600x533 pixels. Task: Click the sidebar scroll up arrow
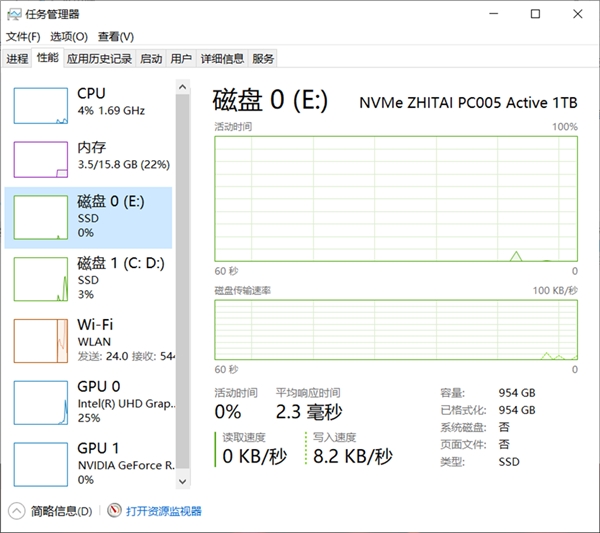[x=183, y=87]
